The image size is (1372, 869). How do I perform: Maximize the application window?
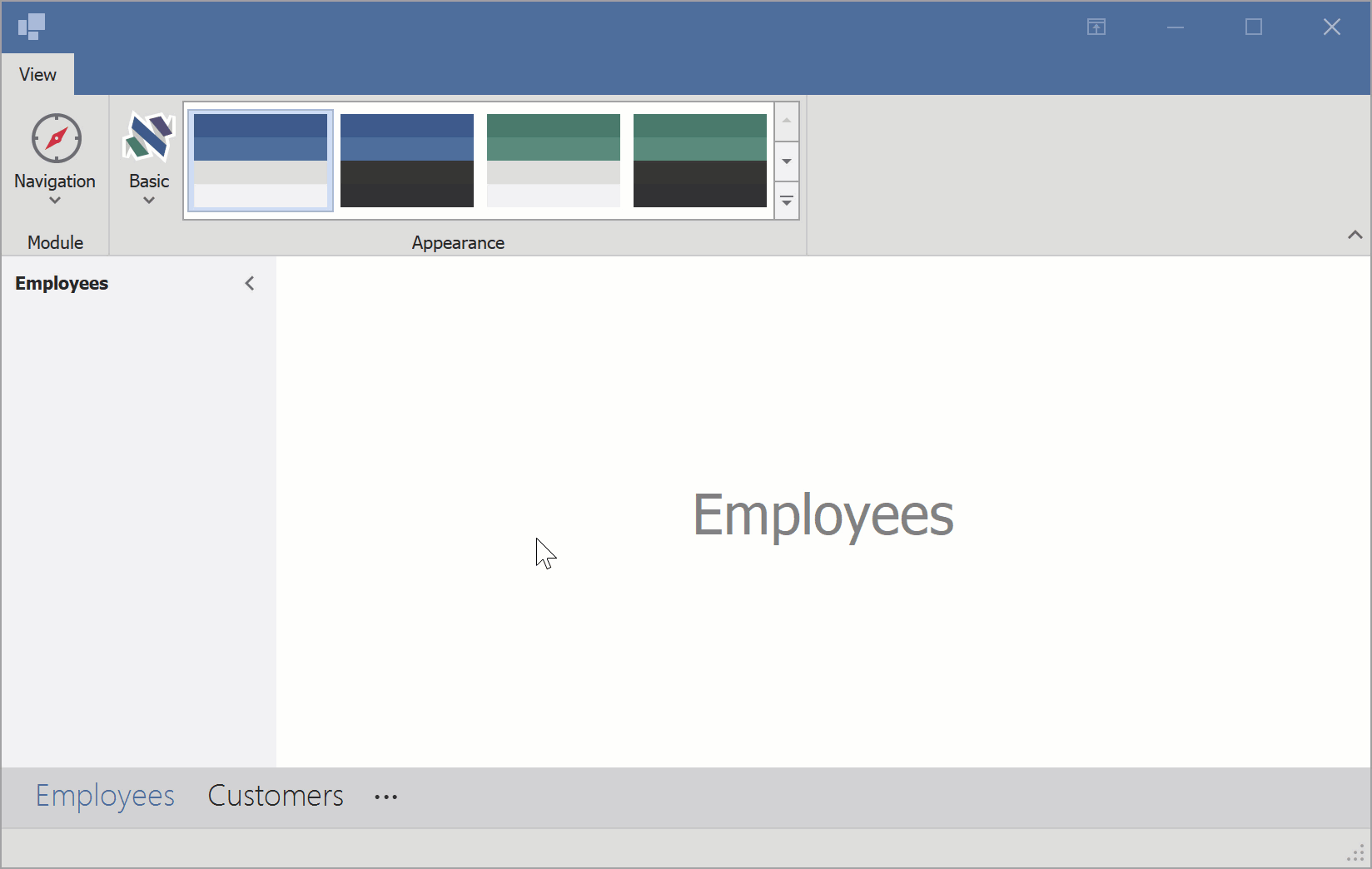[1253, 27]
